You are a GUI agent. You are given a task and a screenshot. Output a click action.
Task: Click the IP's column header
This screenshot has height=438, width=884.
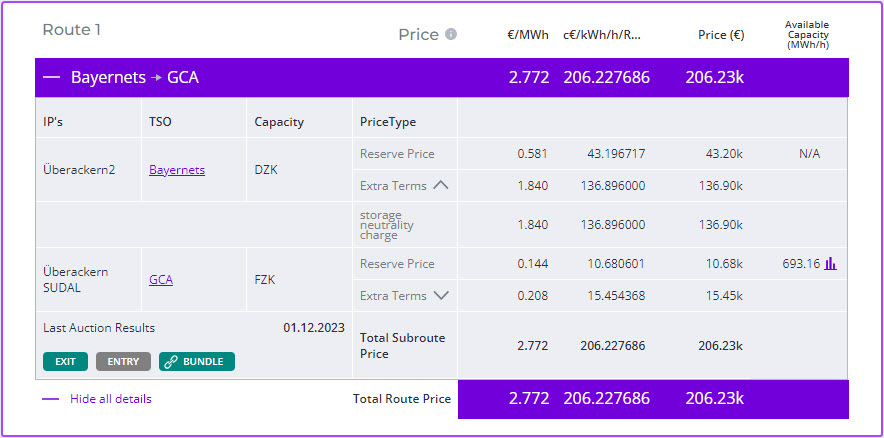tap(53, 122)
